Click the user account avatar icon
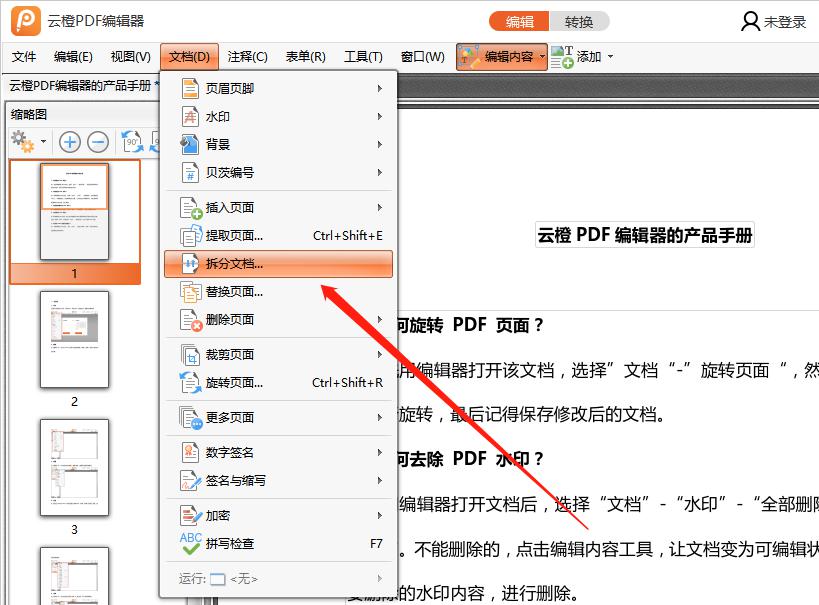 point(750,21)
